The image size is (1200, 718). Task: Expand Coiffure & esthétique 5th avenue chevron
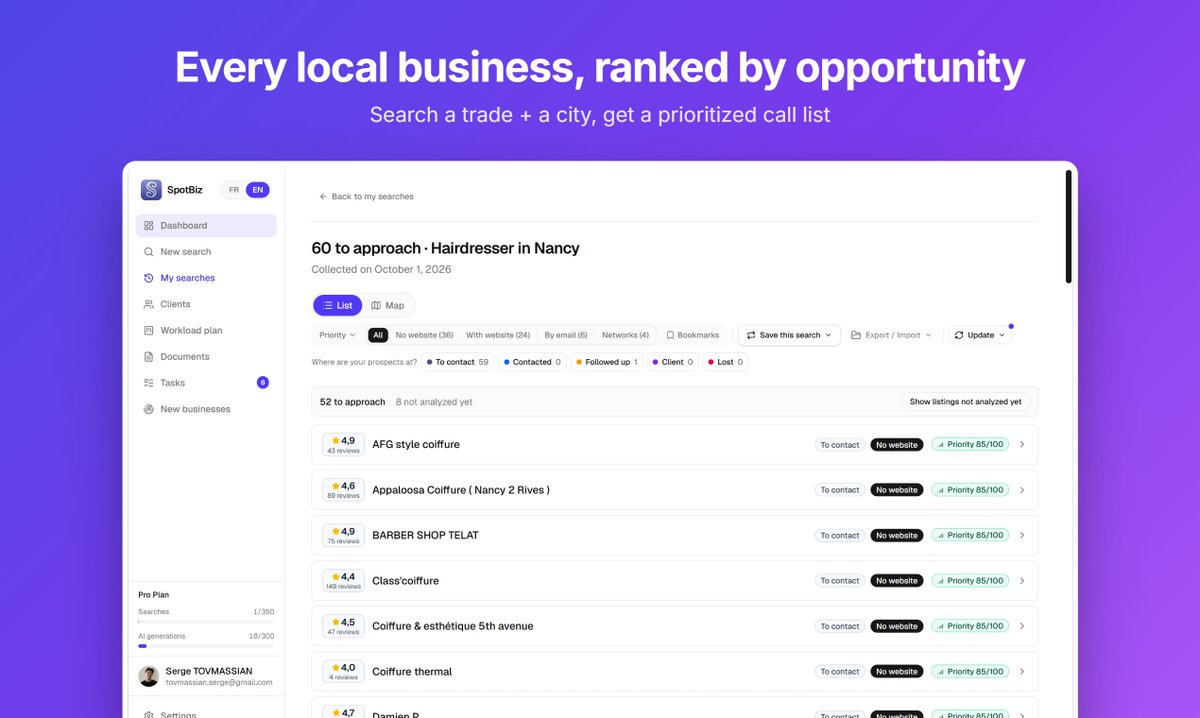1022,626
